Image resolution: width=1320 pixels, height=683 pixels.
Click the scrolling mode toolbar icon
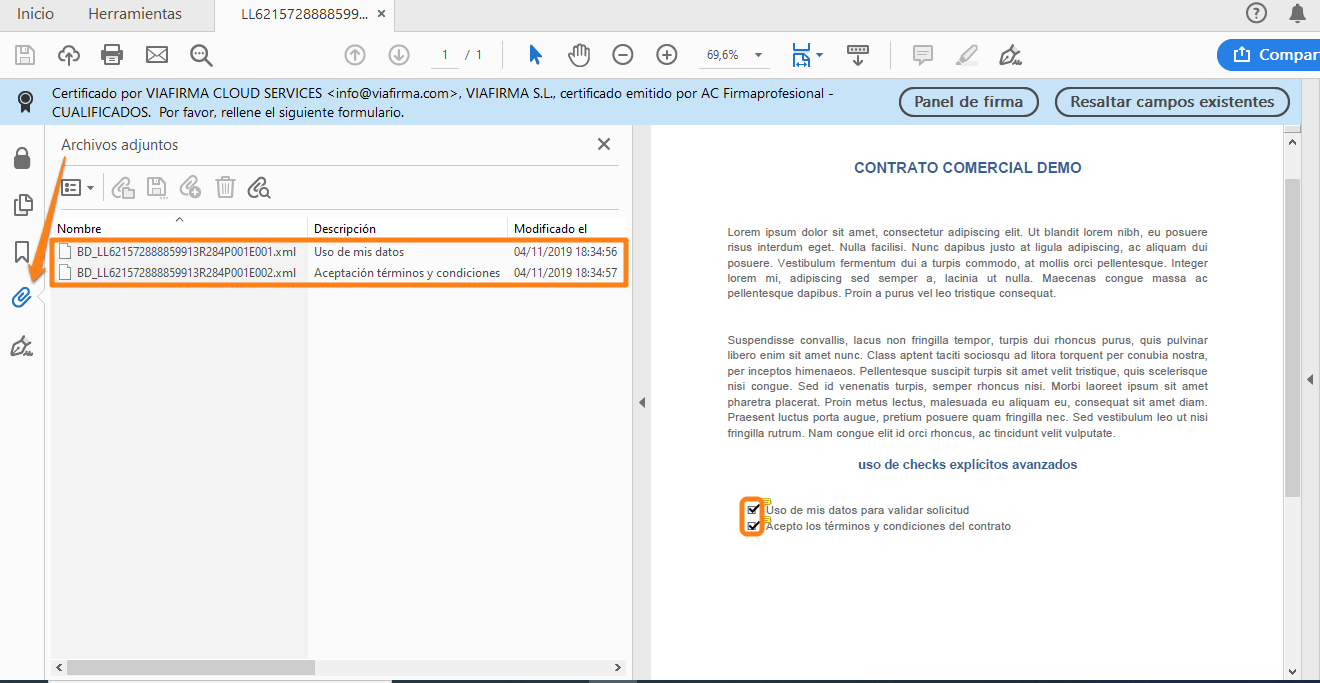(x=857, y=55)
